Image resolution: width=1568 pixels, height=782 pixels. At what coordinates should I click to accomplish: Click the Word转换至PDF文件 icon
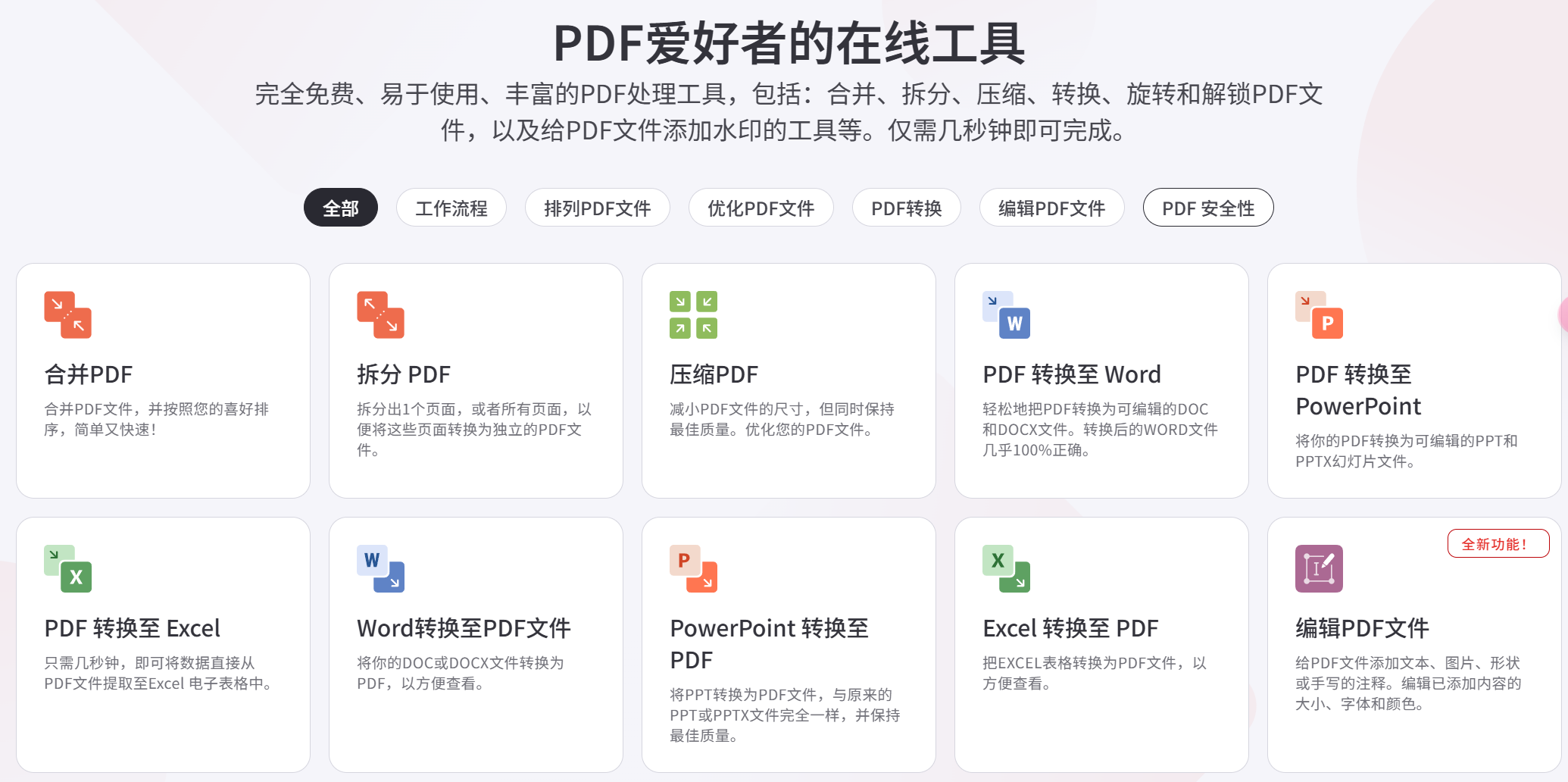[x=380, y=568]
